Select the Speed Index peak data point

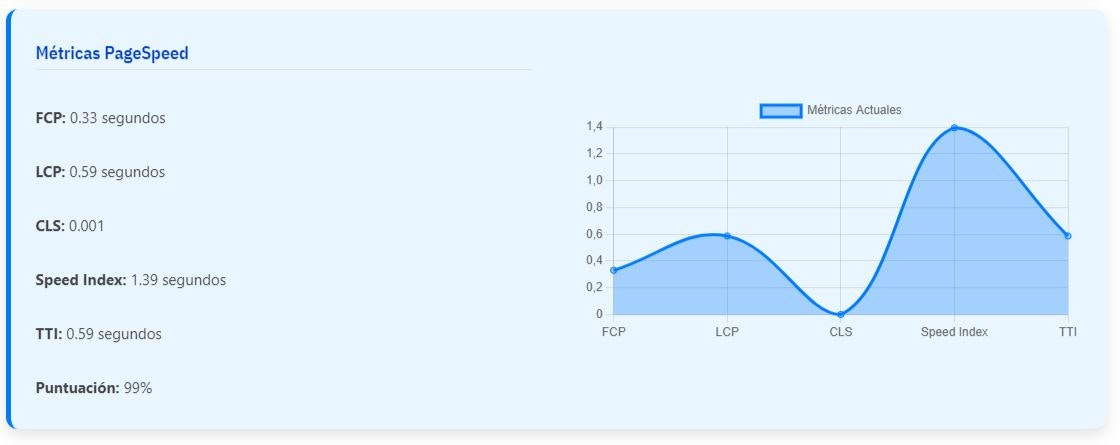point(954,128)
